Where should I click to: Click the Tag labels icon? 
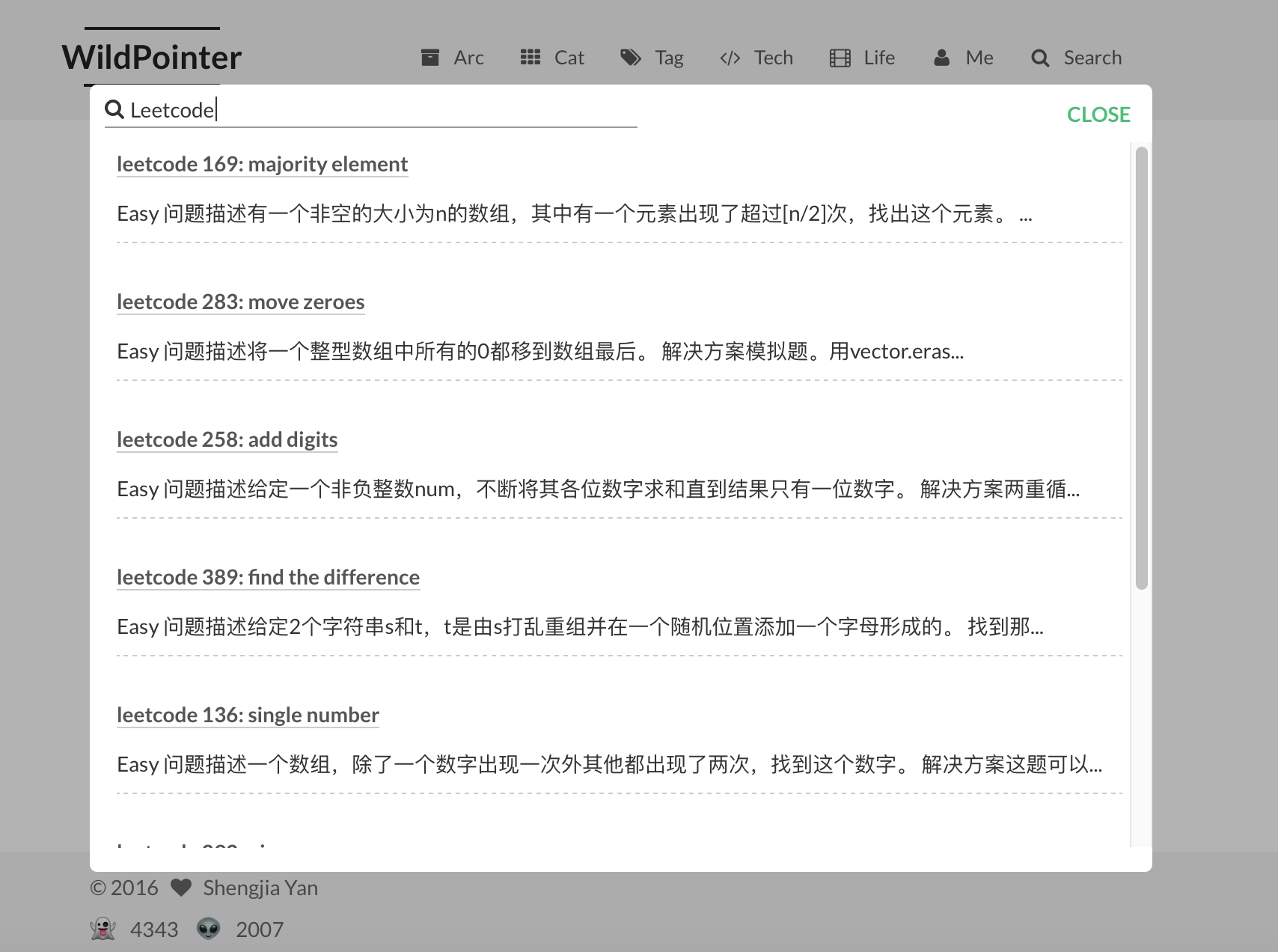[631, 58]
